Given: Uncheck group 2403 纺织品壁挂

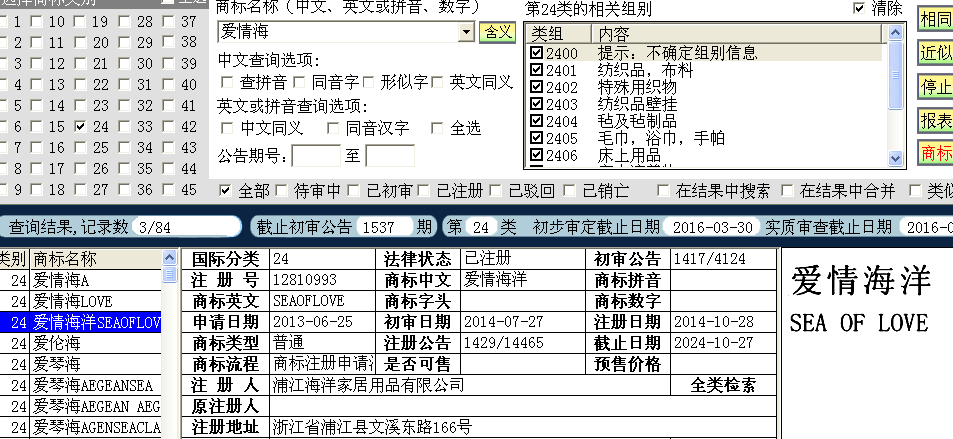Looking at the screenshot, I should coord(536,105).
